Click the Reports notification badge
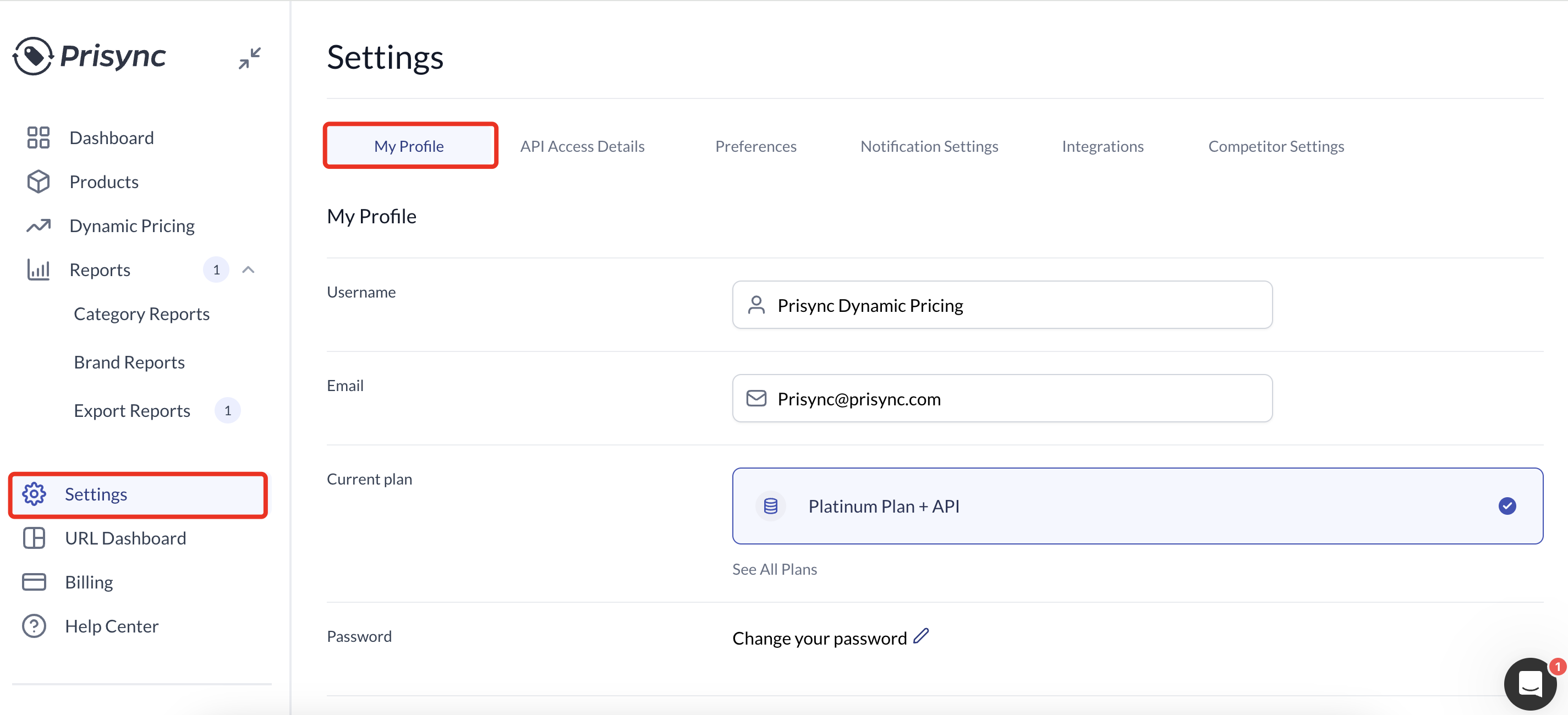This screenshot has height=715, width=1568. click(216, 269)
